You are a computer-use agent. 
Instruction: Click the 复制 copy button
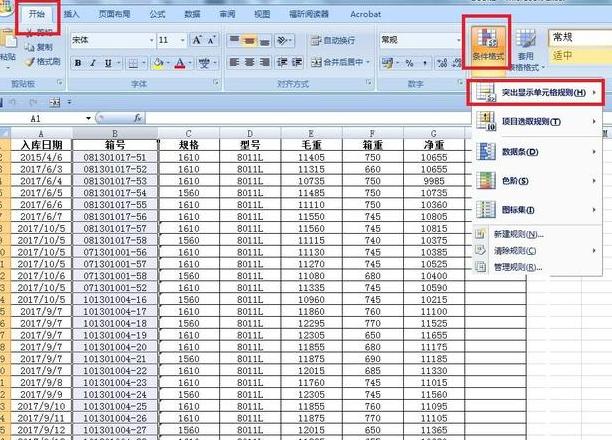(x=39, y=47)
